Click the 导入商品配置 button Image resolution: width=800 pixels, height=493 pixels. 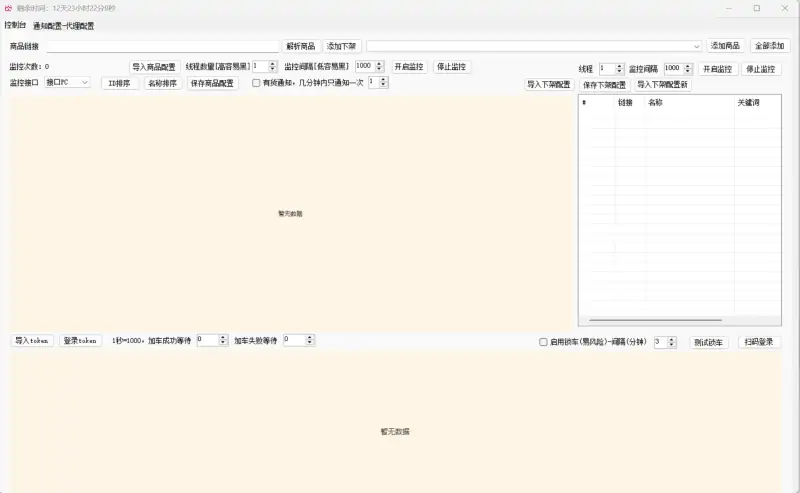tap(154, 67)
